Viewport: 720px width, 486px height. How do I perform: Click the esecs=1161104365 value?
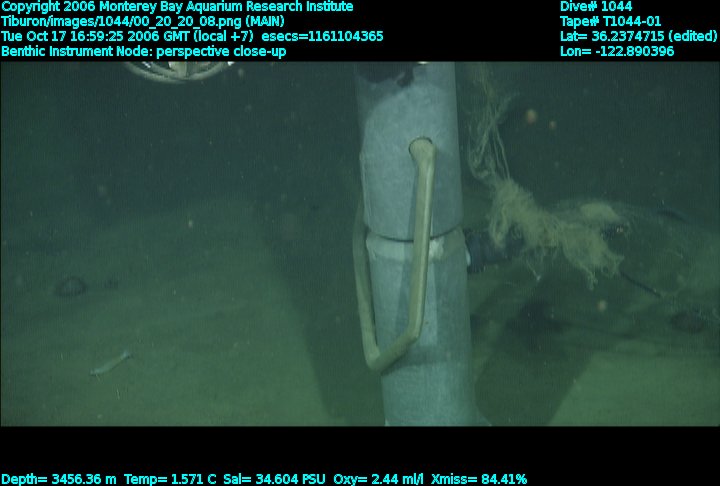(328, 36)
